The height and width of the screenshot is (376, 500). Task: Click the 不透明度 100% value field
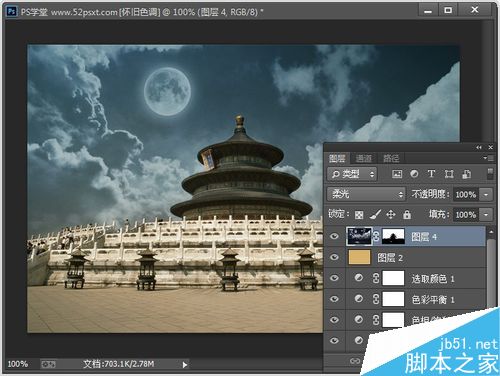466,194
